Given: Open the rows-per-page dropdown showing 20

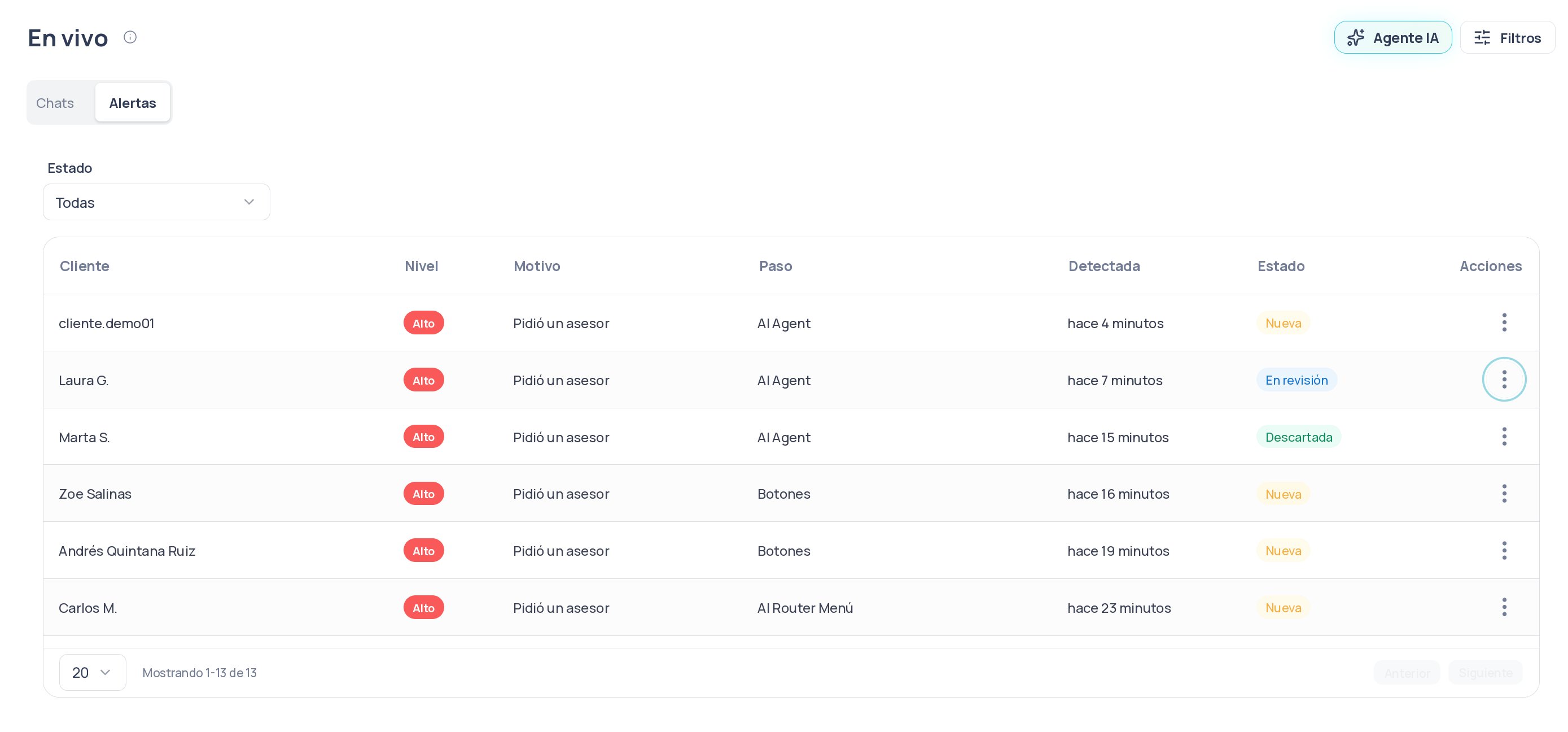Looking at the screenshot, I should 93,672.
